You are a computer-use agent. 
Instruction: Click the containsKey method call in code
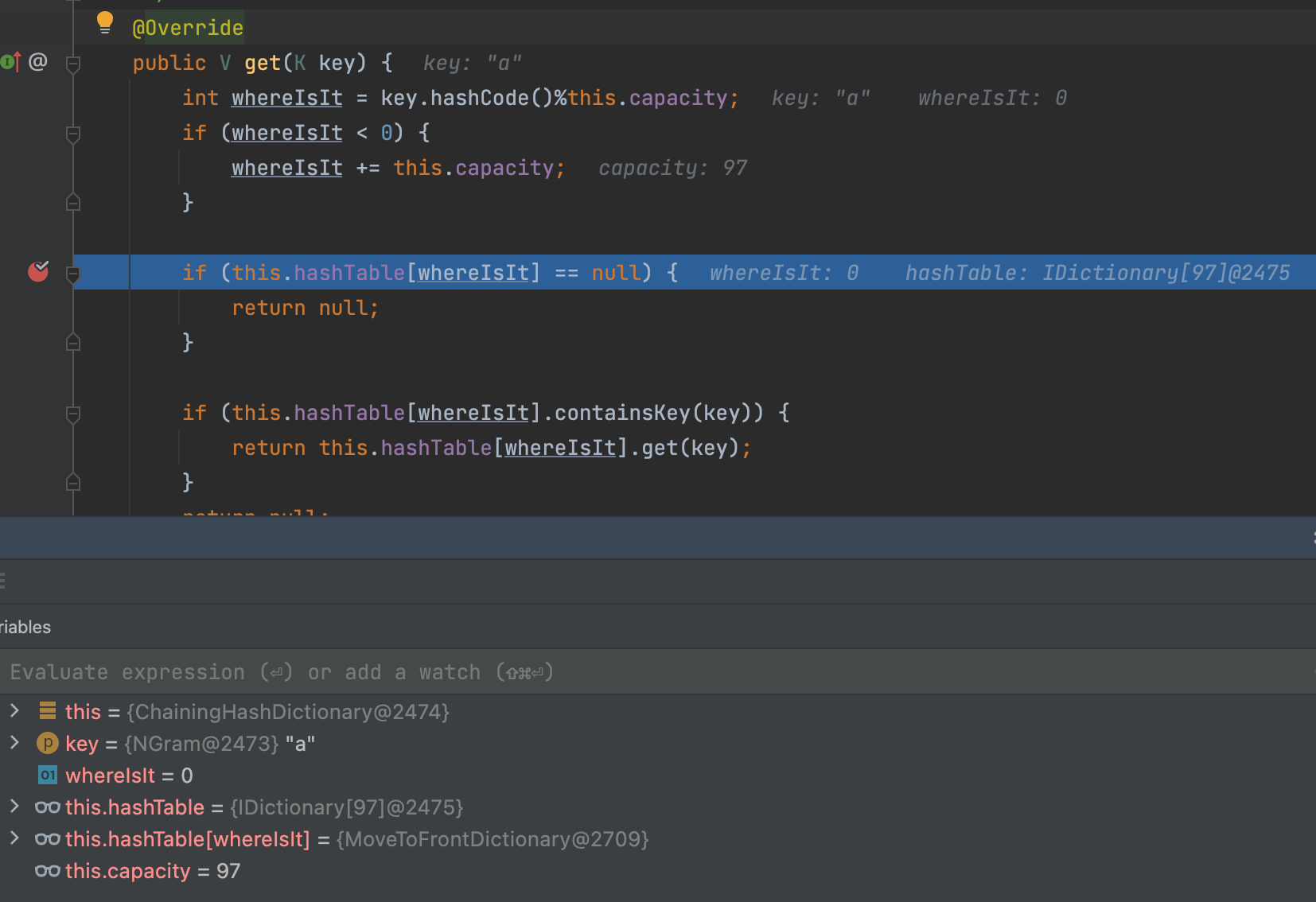click(621, 413)
